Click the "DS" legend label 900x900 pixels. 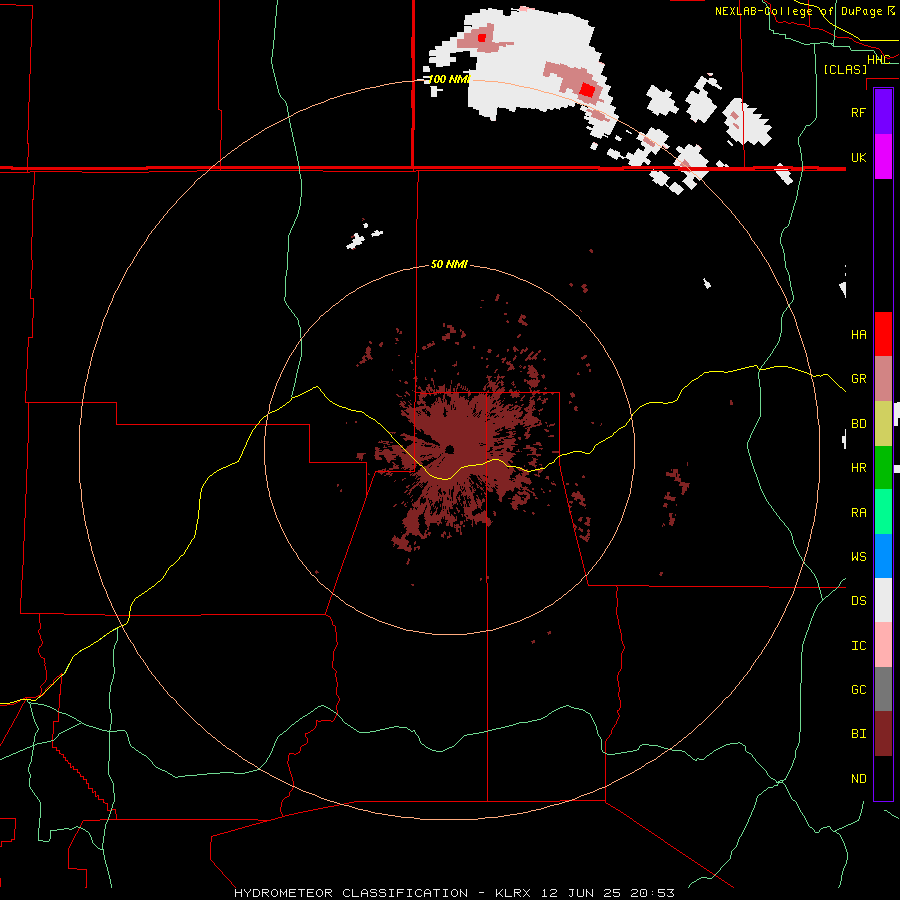pos(858,601)
